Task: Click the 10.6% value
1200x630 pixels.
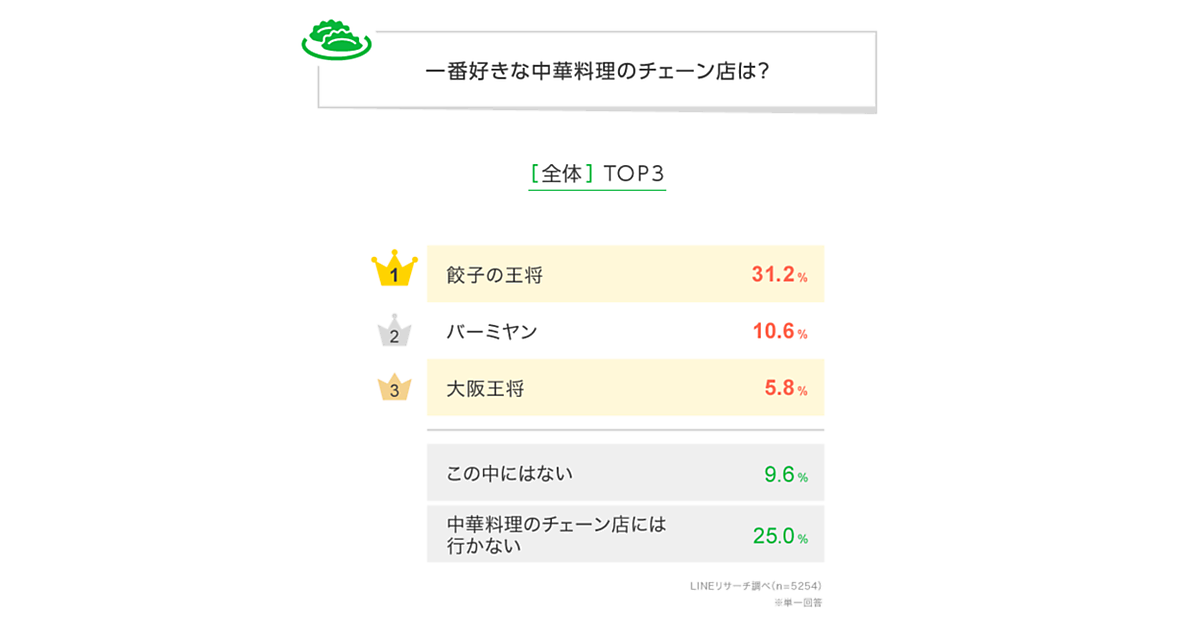Action: pyautogui.click(x=779, y=332)
